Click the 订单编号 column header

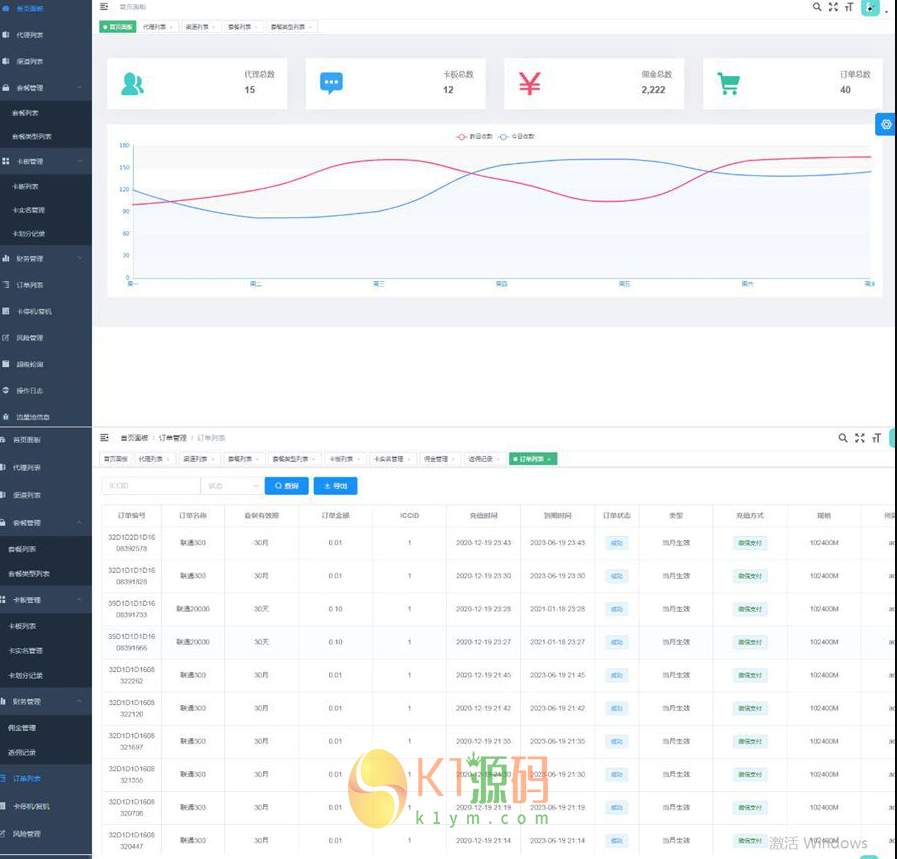pyautogui.click(x=131, y=516)
